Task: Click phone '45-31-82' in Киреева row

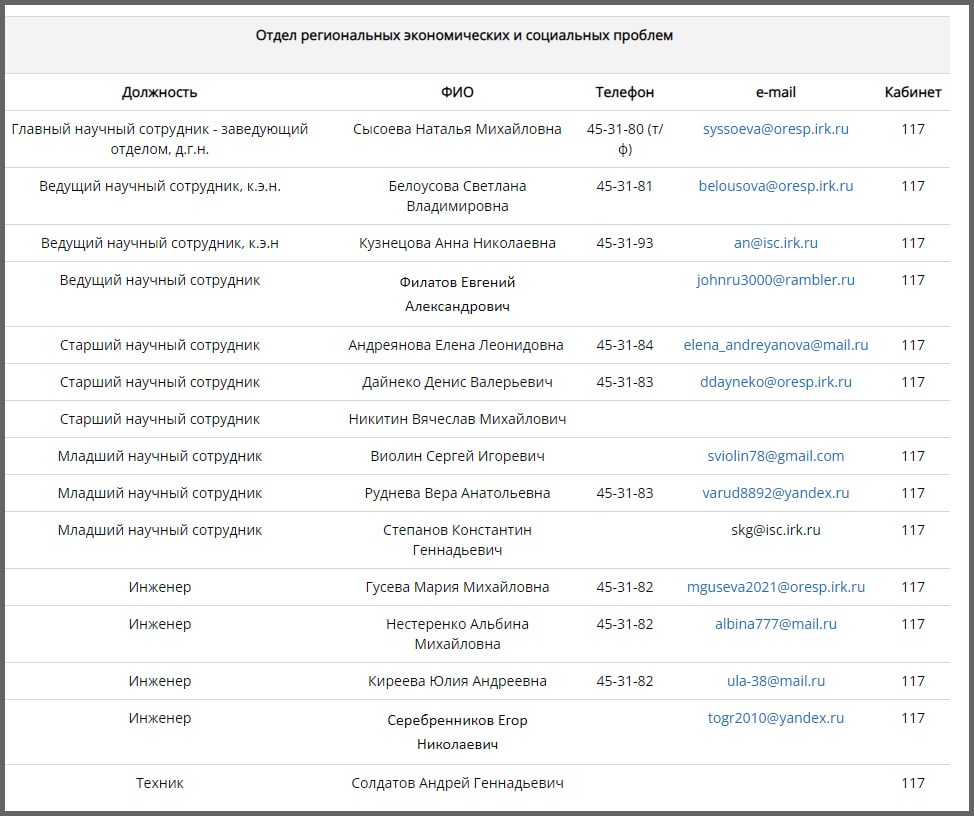Action: click(624, 681)
